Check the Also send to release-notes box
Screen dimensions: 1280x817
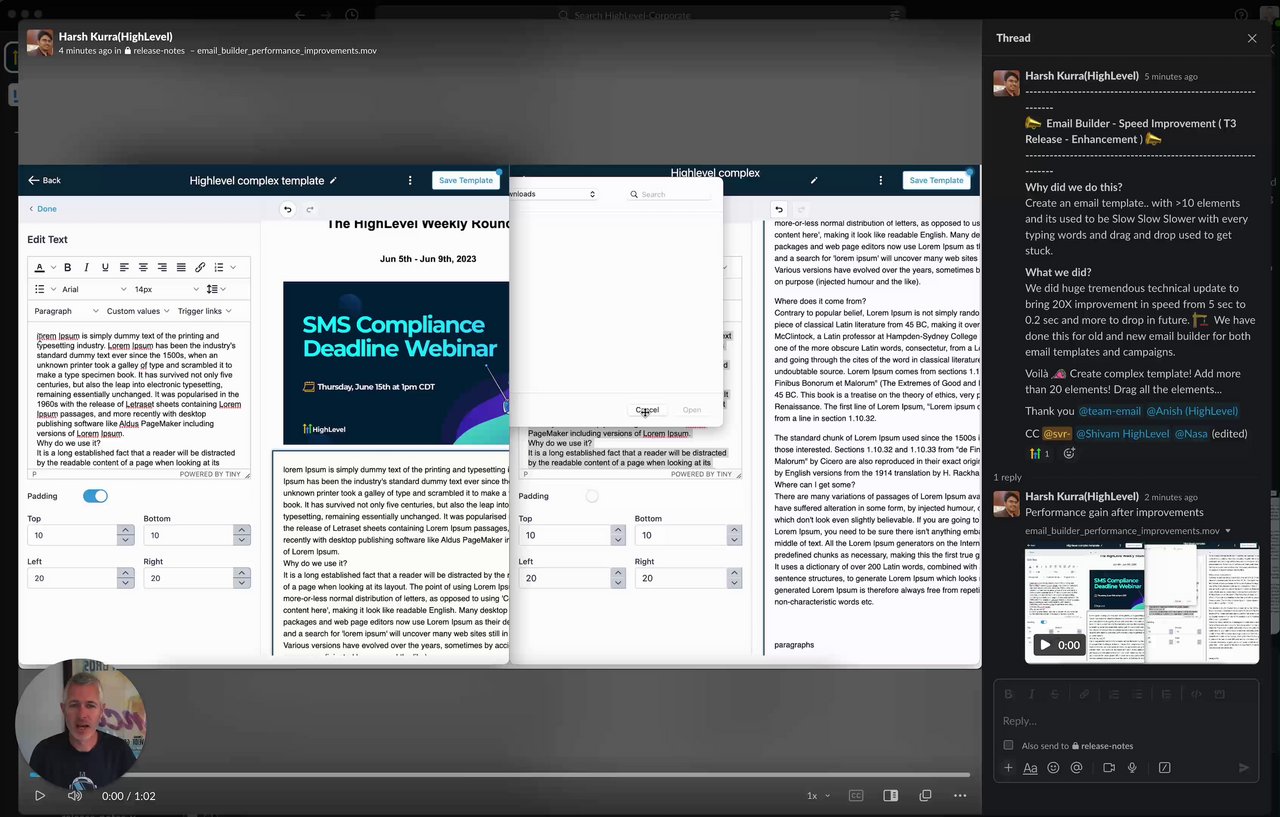[1008, 745]
